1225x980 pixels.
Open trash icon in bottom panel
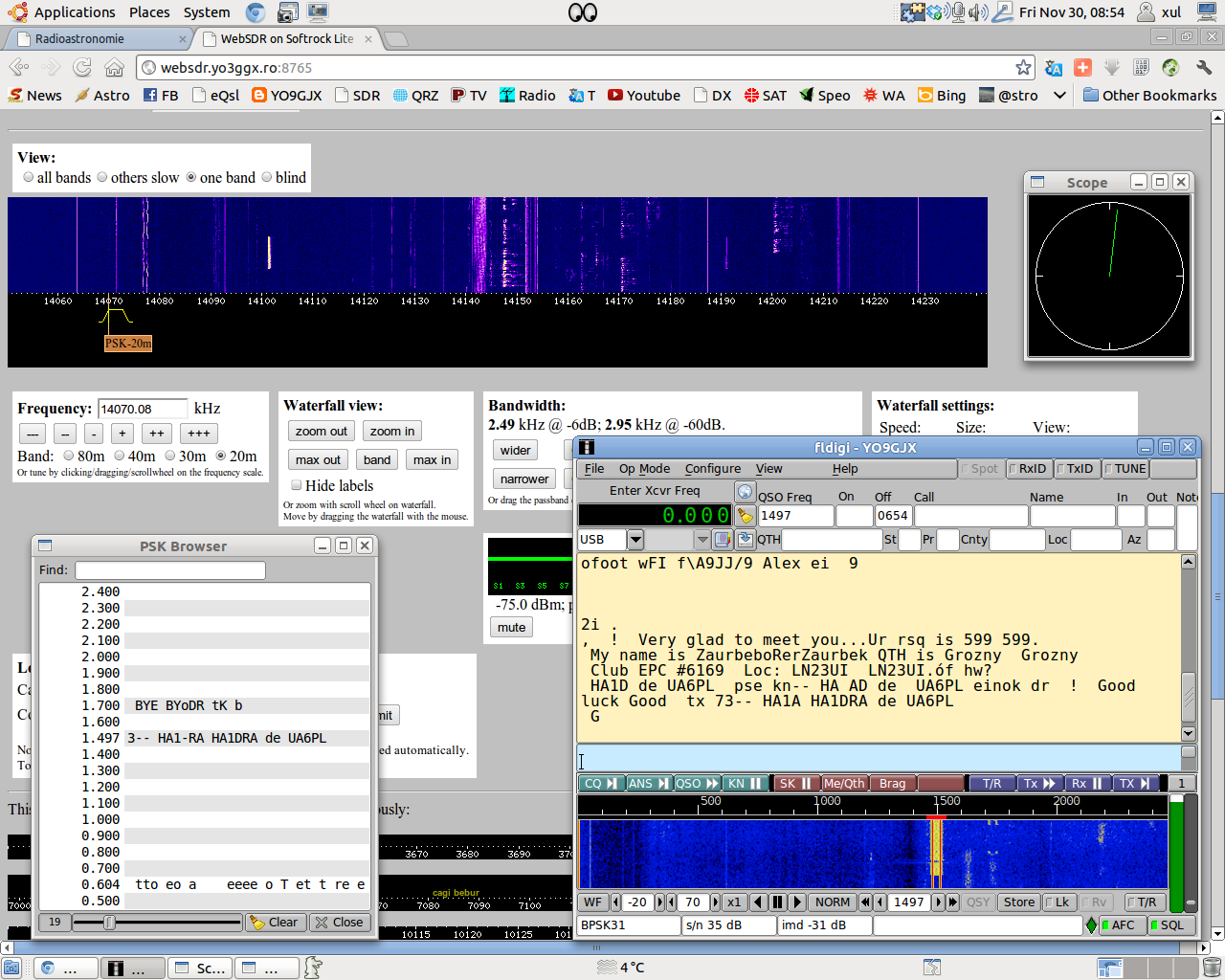click(x=1211, y=968)
